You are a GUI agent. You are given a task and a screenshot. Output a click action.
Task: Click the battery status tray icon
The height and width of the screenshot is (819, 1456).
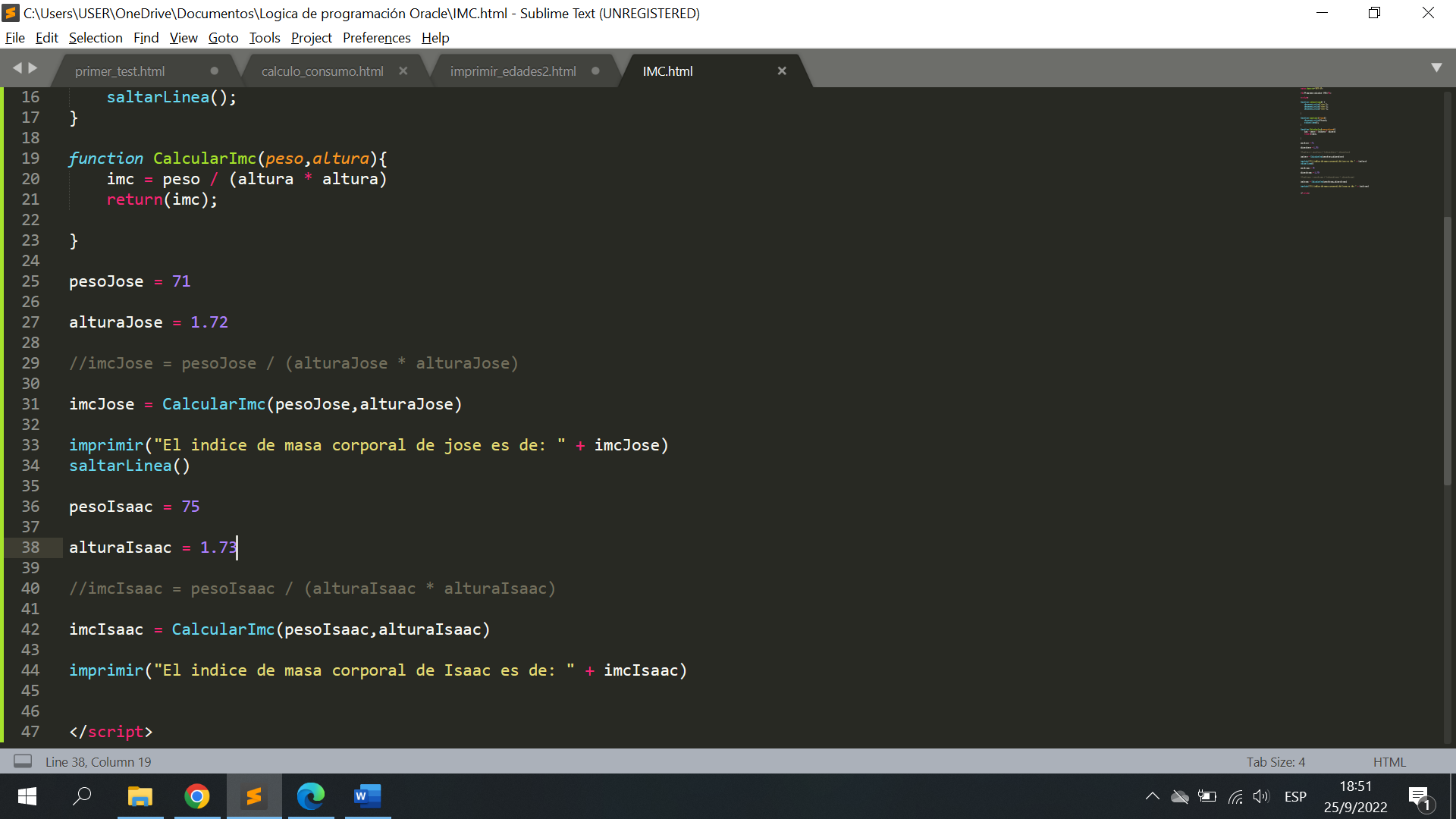pos(1207,796)
